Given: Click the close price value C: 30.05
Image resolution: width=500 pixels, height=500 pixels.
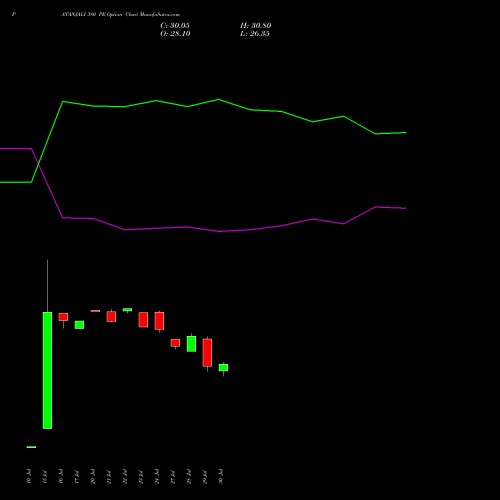Looking at the screenshot, I should click(x=175, y=26).
